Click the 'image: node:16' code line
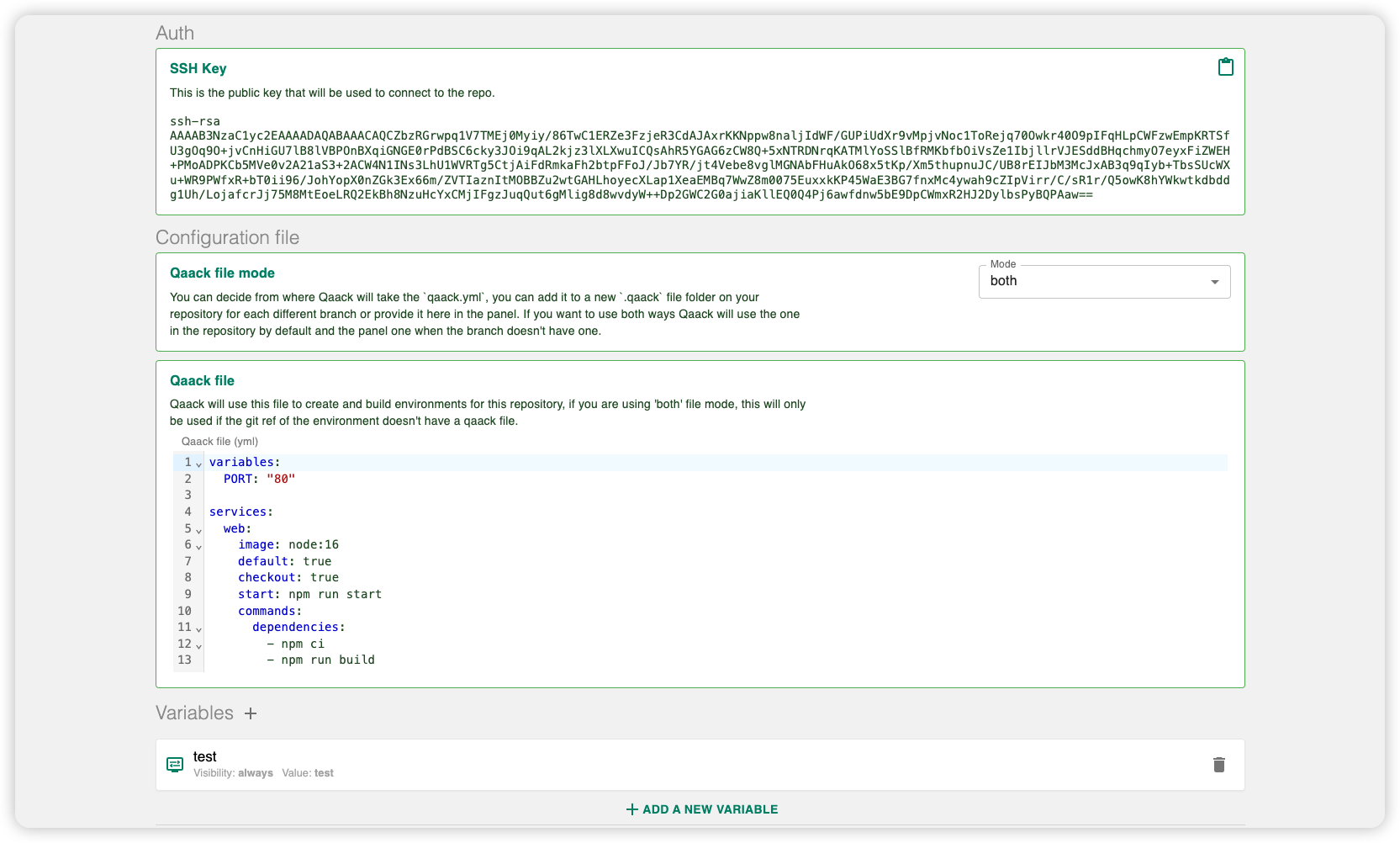Screen dimensions: 1400x843 click(x=288, y=544)
